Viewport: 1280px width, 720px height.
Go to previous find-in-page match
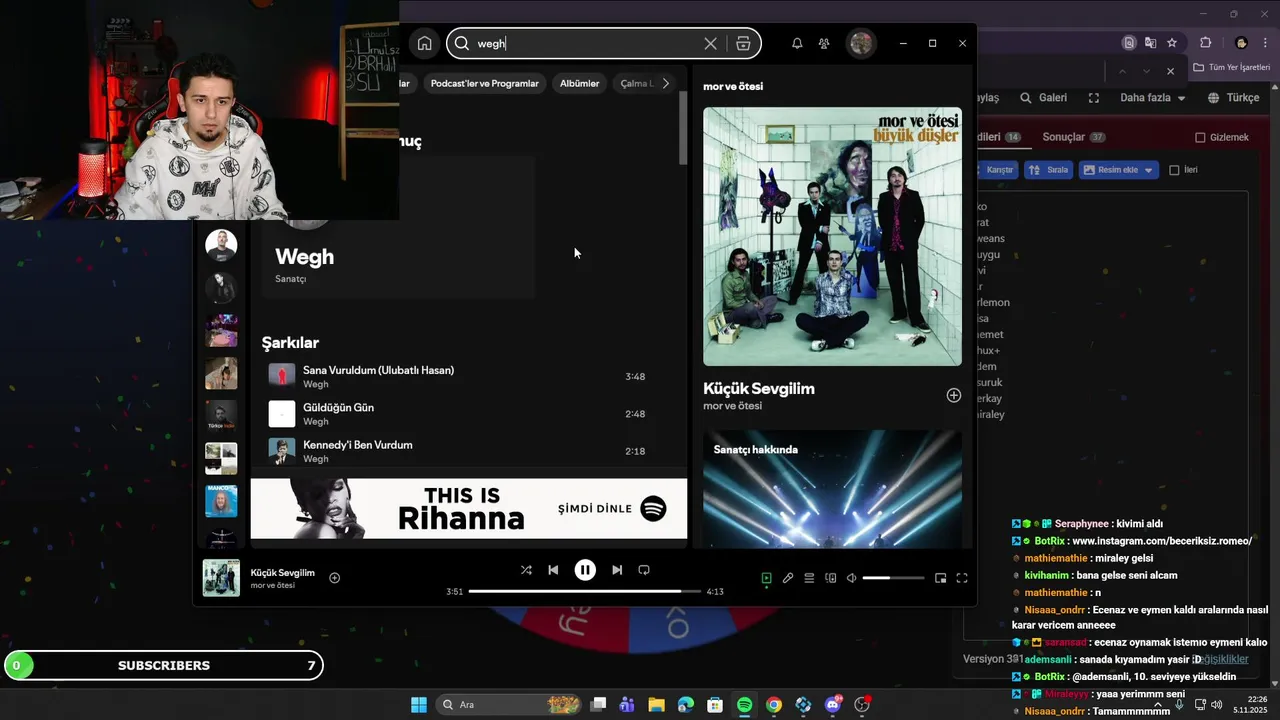coord(1121,71)
